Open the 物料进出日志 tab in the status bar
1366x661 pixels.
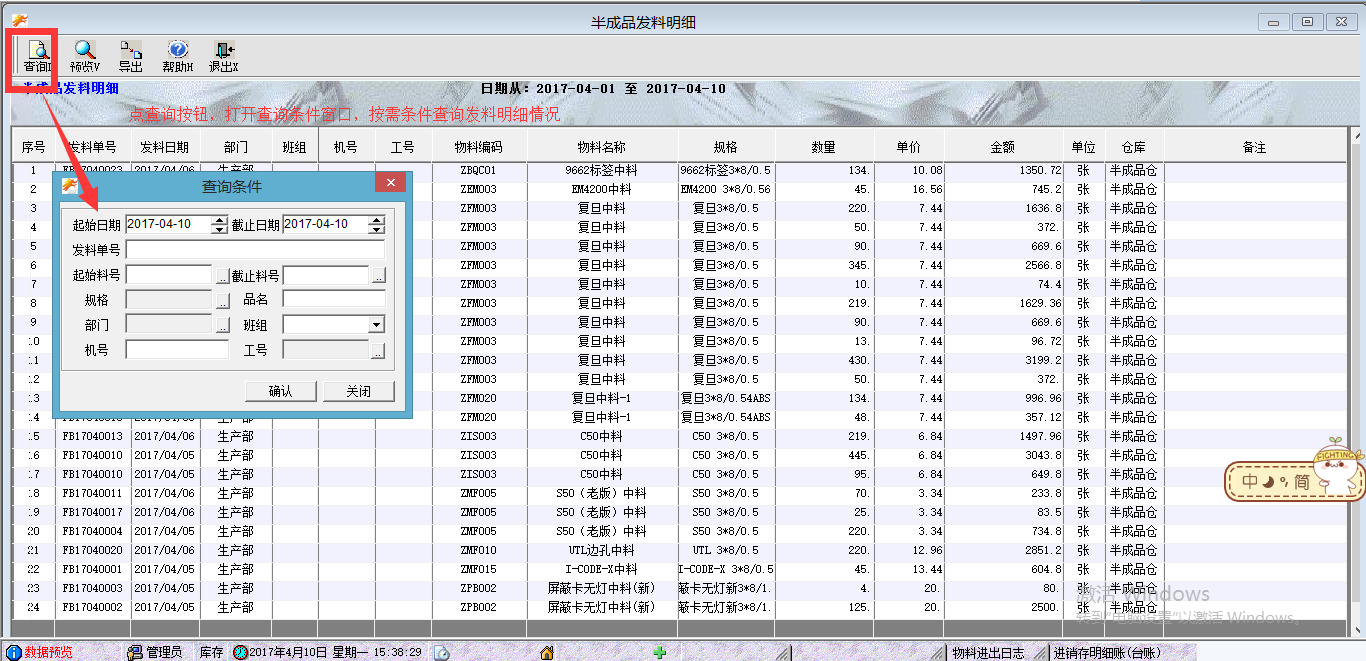tap(988, 652)
